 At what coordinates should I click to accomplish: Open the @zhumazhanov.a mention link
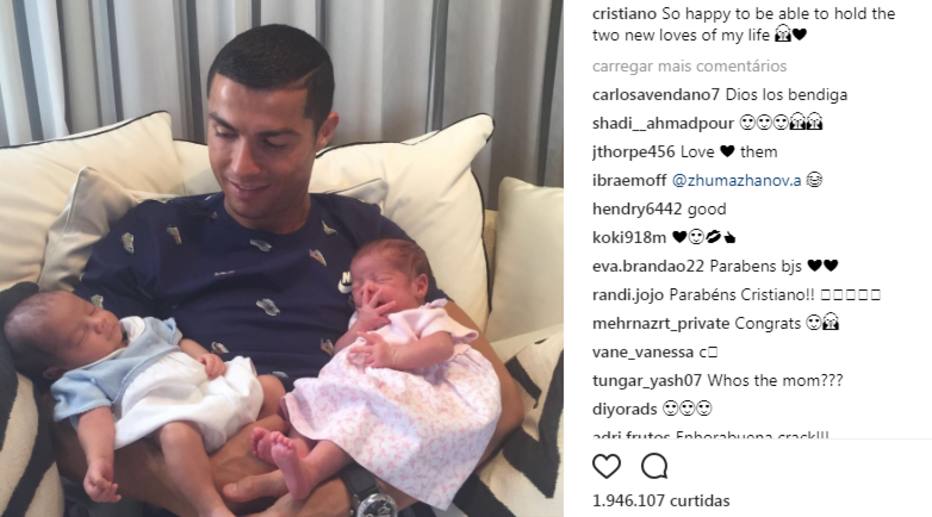tap(736, 180)
